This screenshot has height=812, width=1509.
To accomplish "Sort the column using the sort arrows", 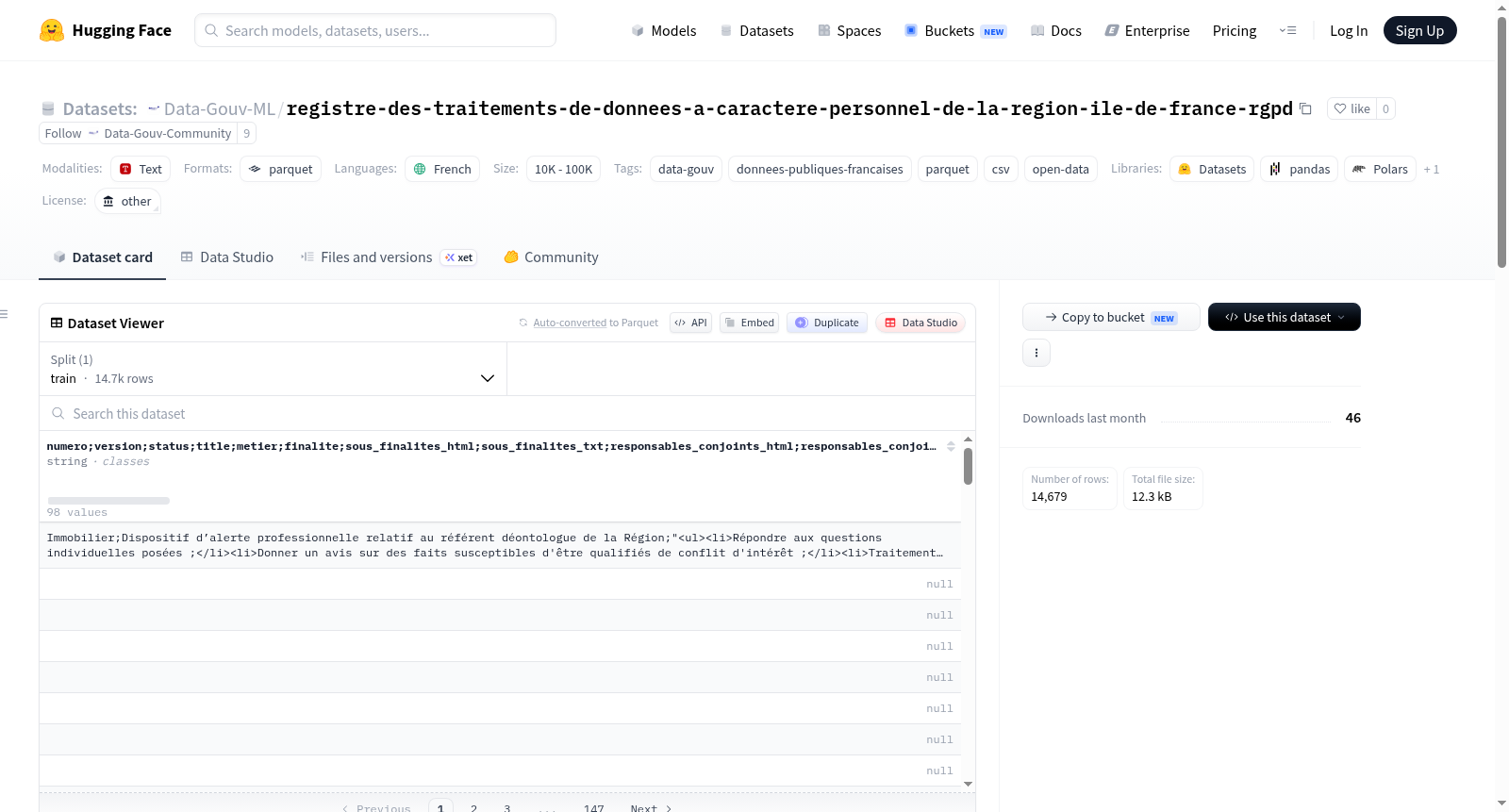I will click(x=951, y=446).
